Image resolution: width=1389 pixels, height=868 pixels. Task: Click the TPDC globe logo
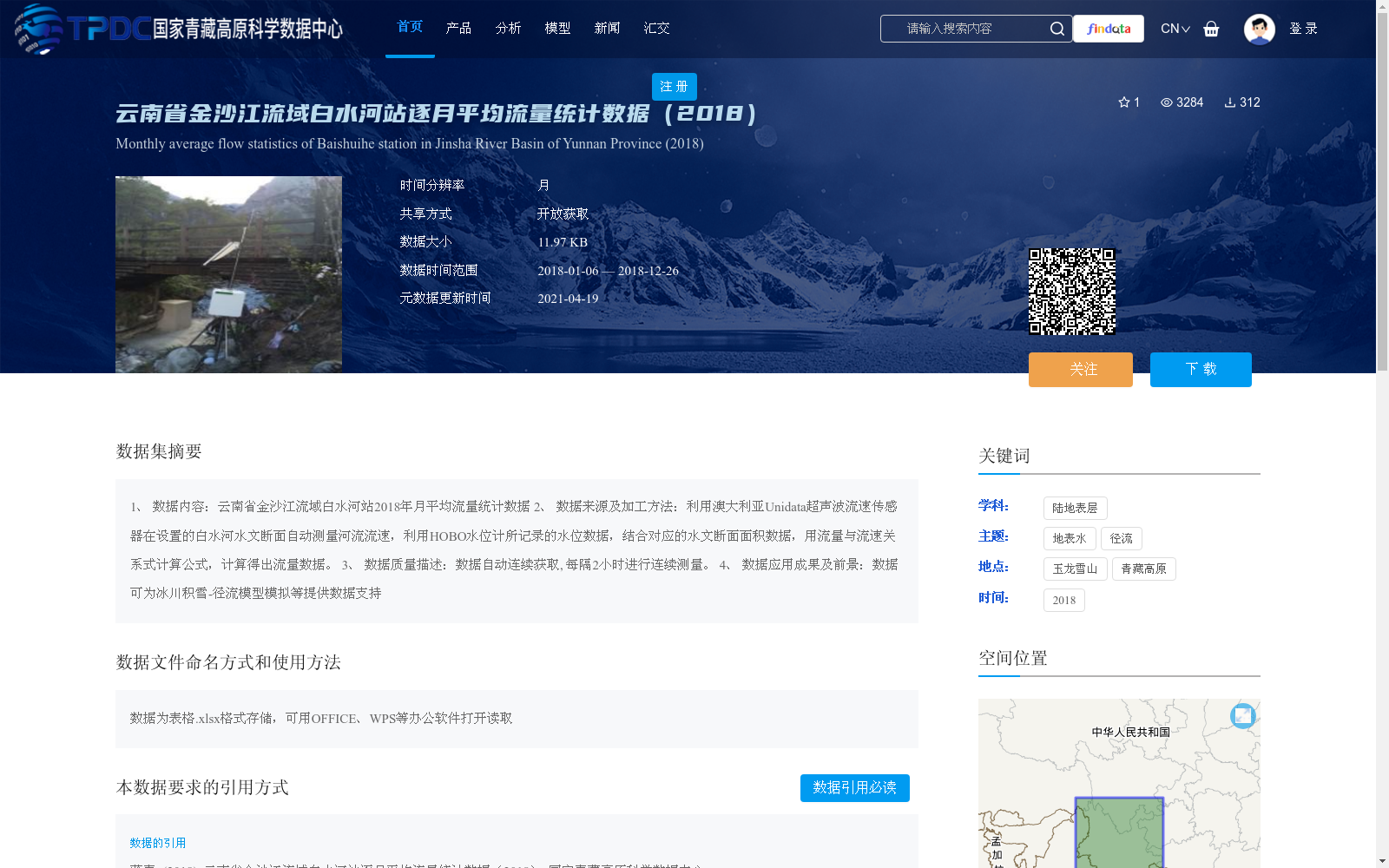tap(39, 29)
